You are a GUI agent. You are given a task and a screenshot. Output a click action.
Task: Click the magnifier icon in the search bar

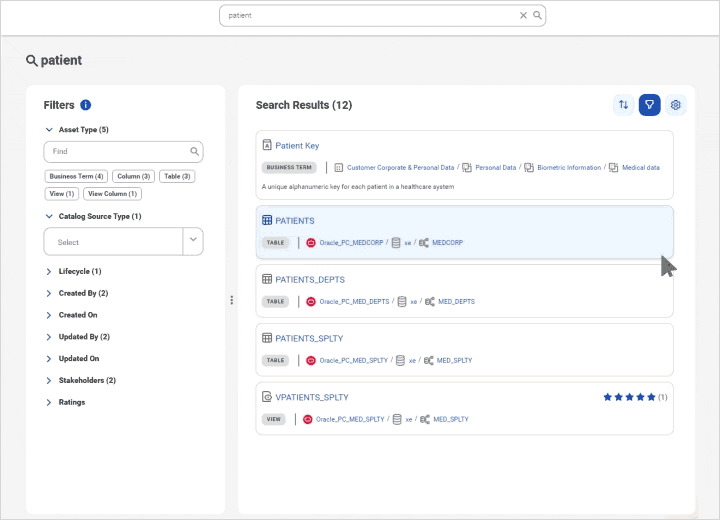(x=537, y=16)
